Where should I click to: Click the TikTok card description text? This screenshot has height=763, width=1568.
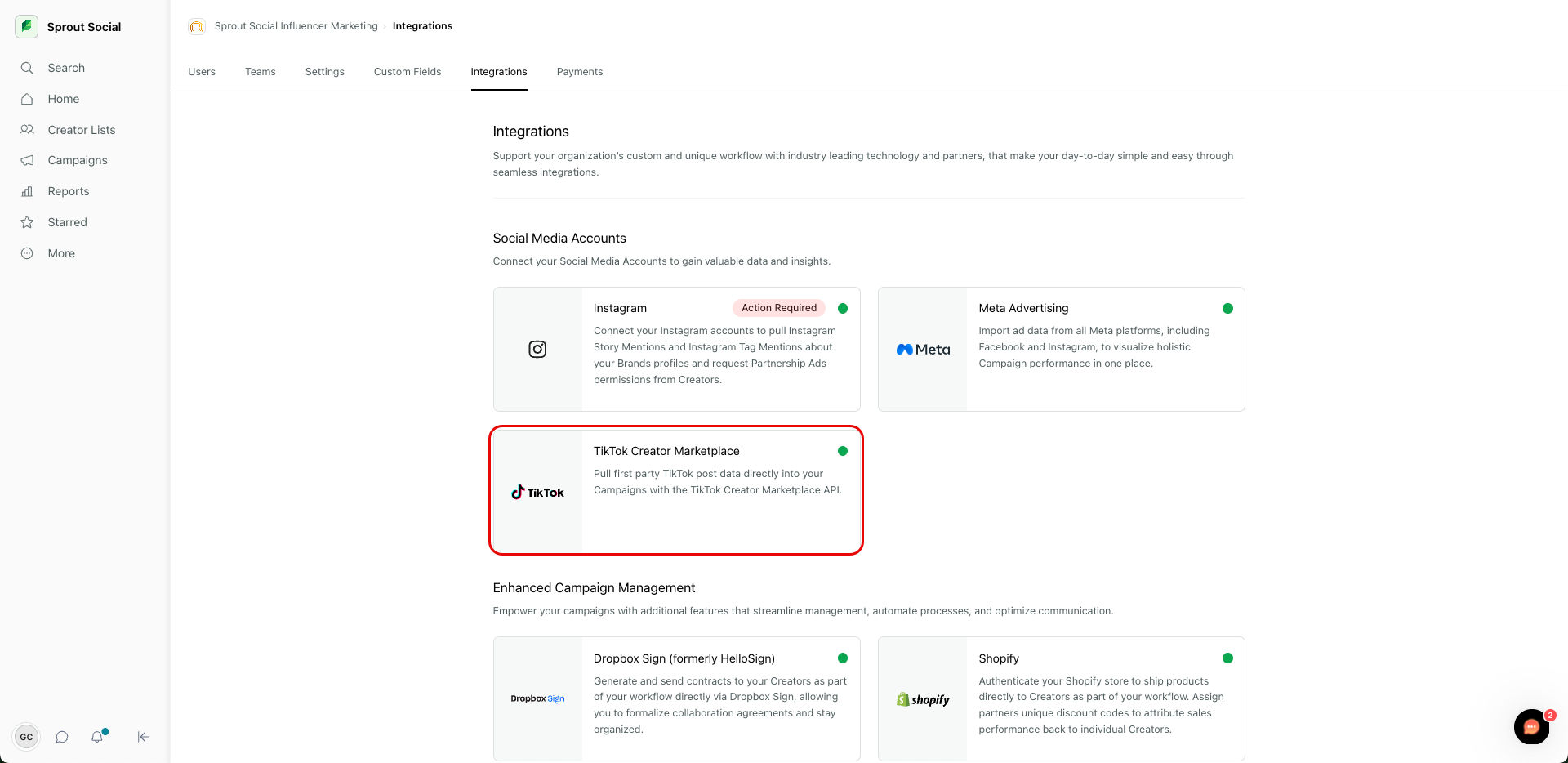pos(718,482)
